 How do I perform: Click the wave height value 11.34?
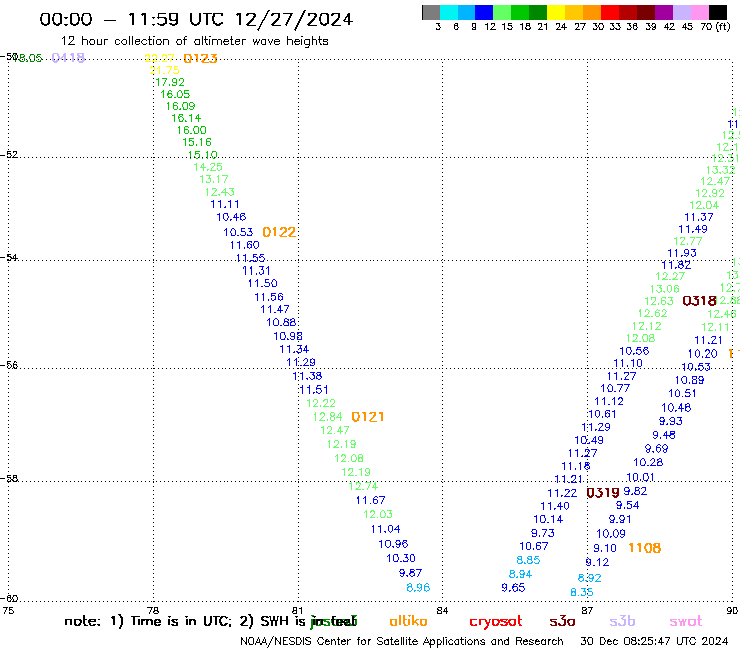tap(294, 349)
